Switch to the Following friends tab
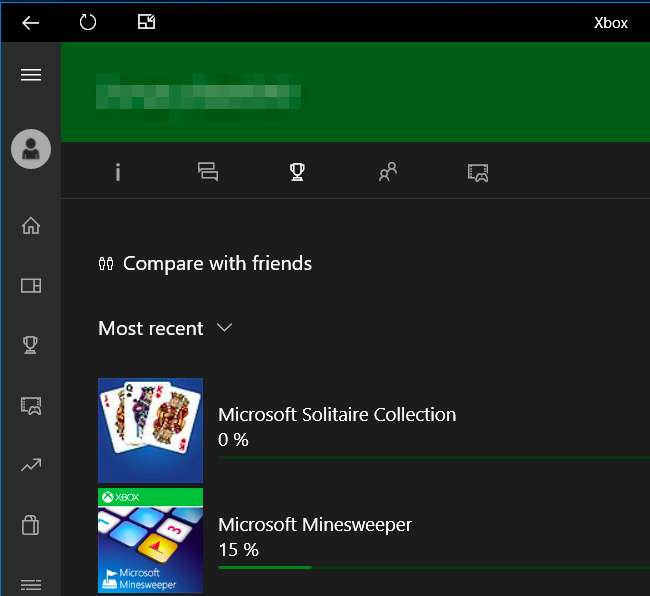The height and width of the screenshot is (596, 650). click(x=388, y=172)
